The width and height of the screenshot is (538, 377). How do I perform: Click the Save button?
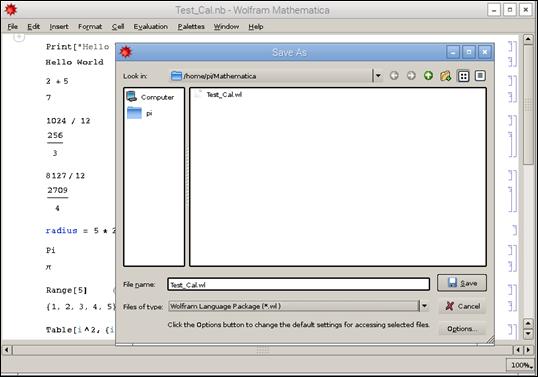[462, 283]
